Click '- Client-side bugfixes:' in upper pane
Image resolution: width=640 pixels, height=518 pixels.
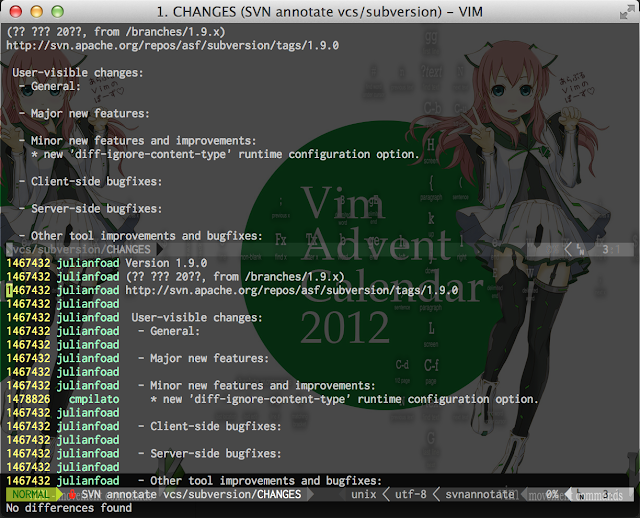[x=91, y=181]
